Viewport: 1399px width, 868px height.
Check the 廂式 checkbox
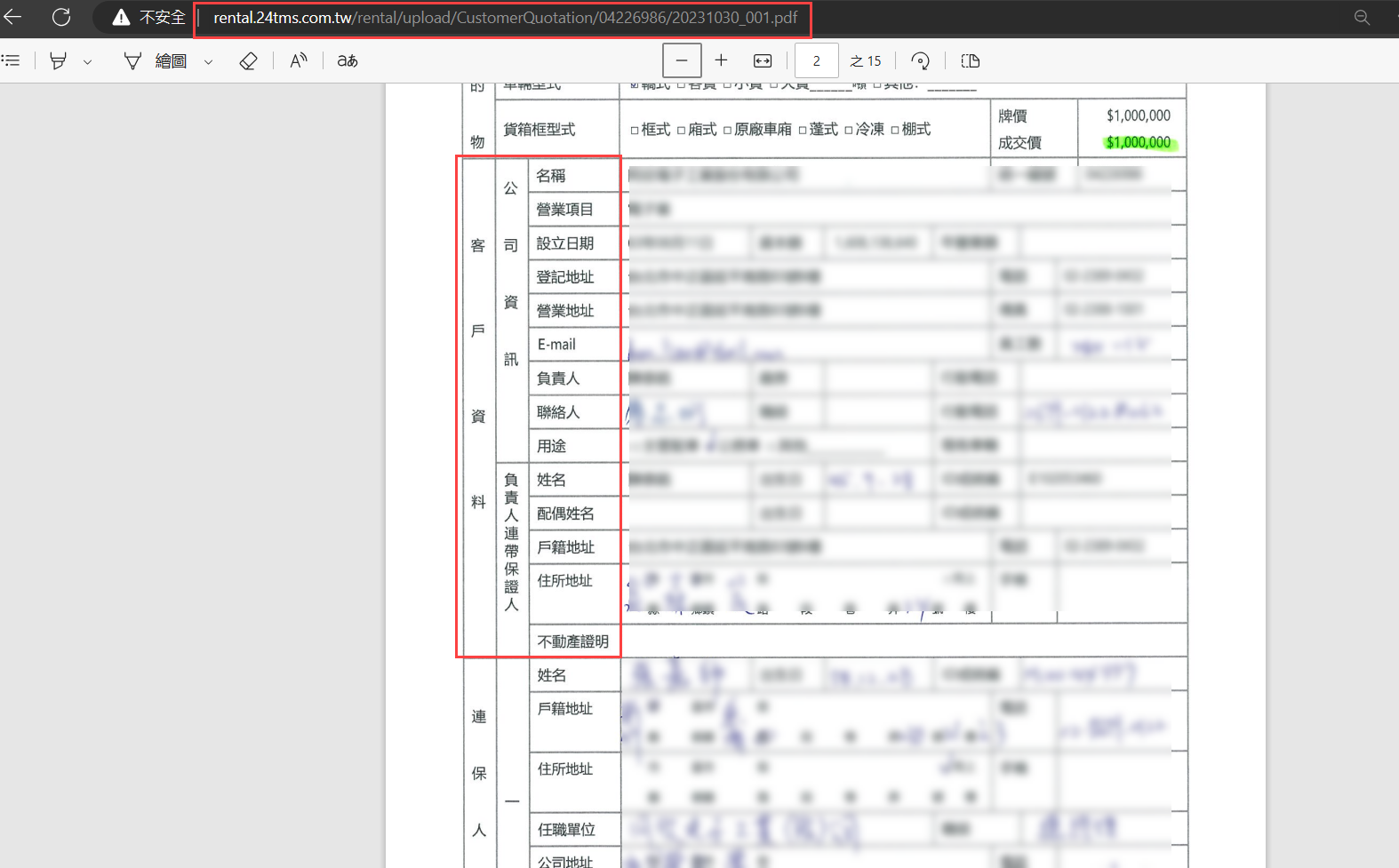(x=682, y=130)
